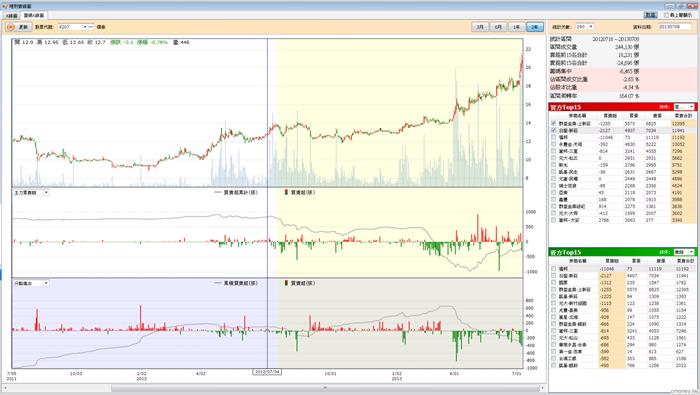
Task: Set chart range to 3月
Action: [480, 27]
